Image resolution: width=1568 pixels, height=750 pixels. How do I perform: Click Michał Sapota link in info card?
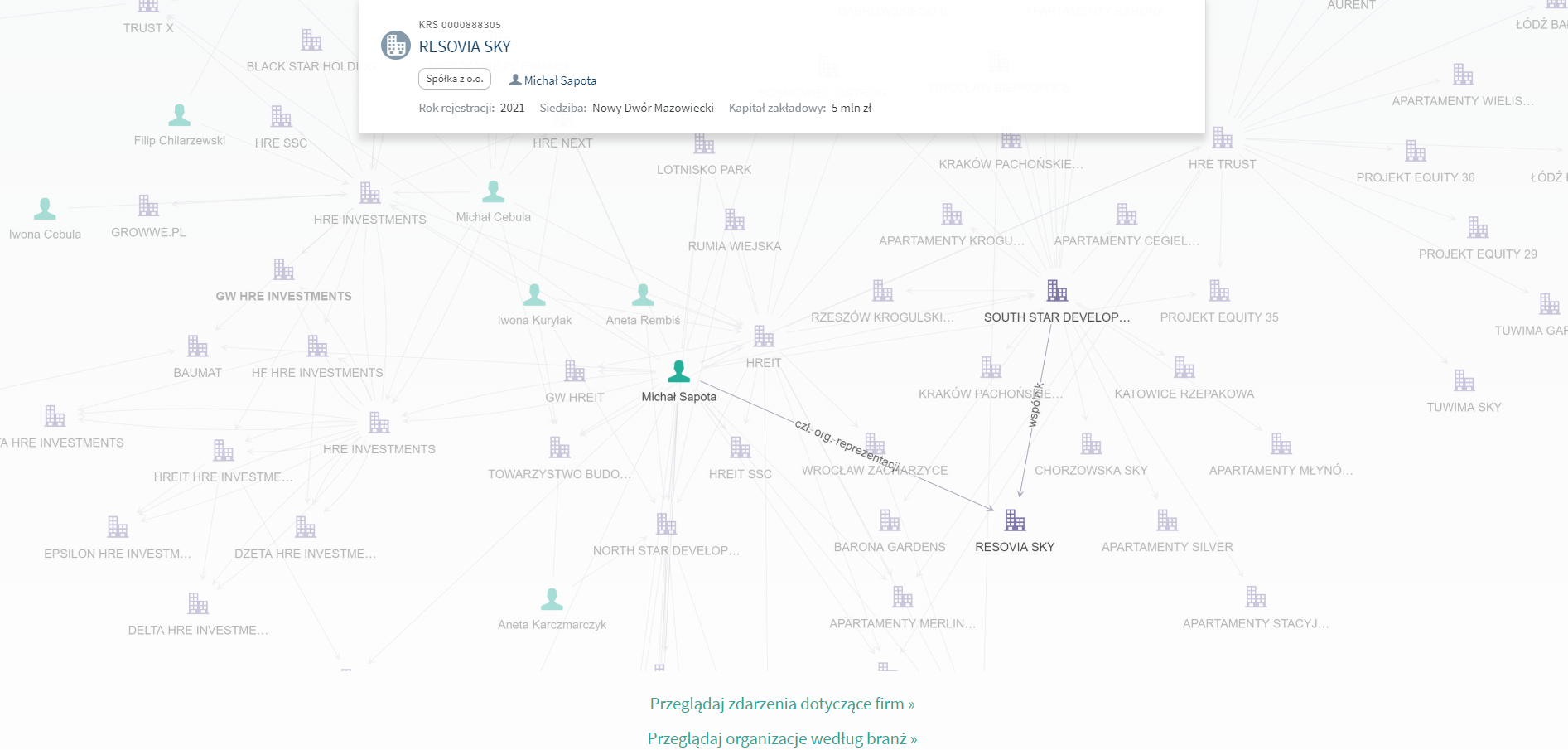point(560,80)
